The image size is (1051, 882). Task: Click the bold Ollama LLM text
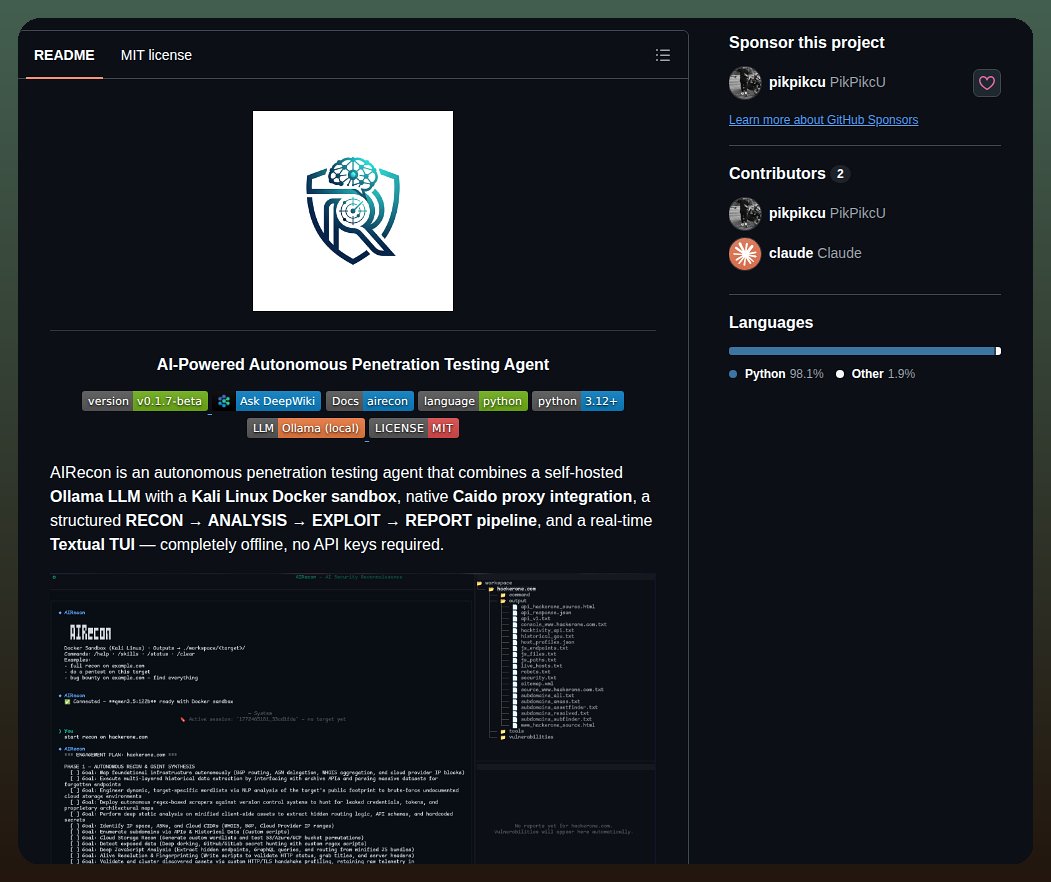click(x=95, y=497)
